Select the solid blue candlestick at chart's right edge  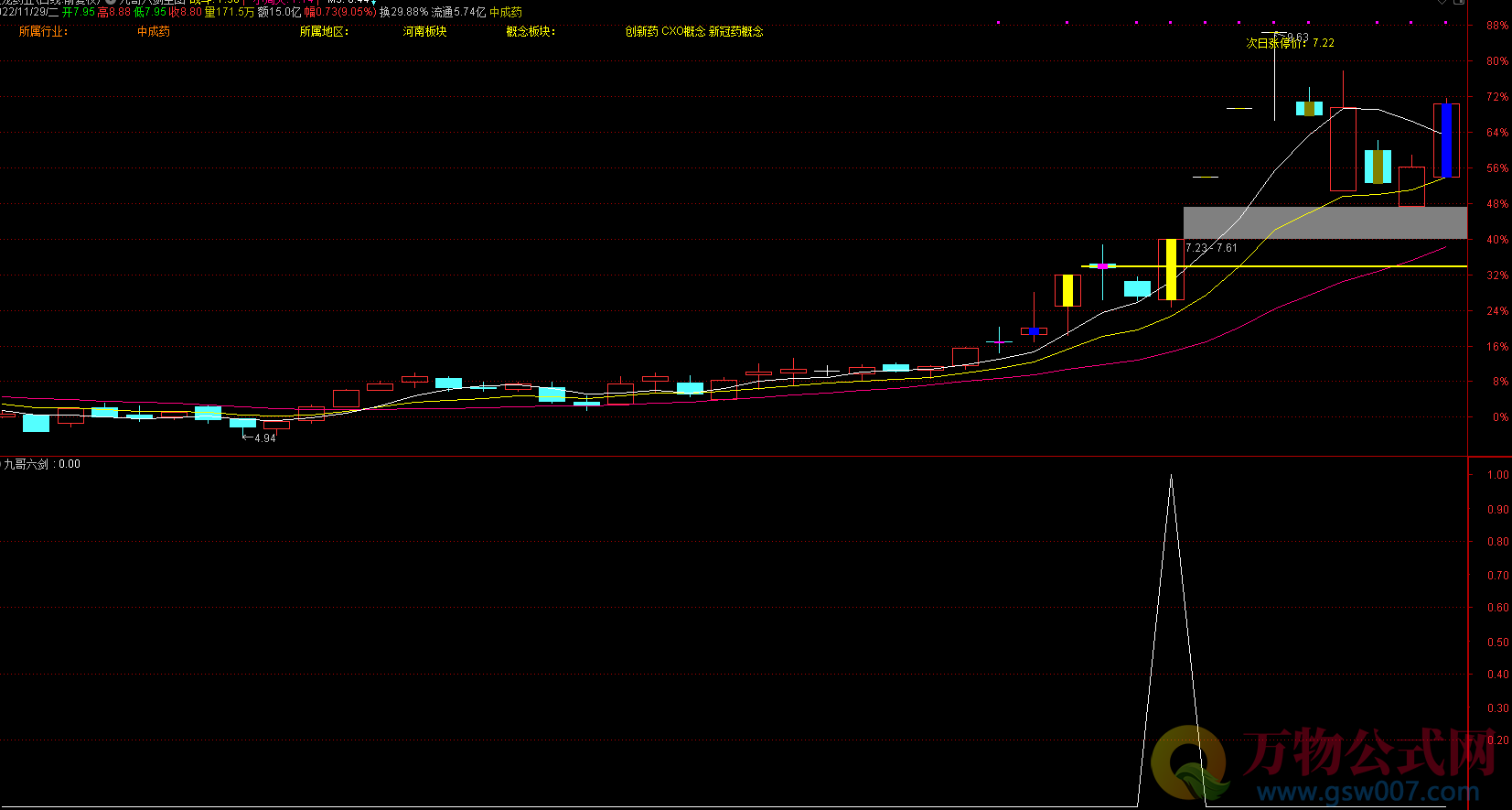point(1446,140)
